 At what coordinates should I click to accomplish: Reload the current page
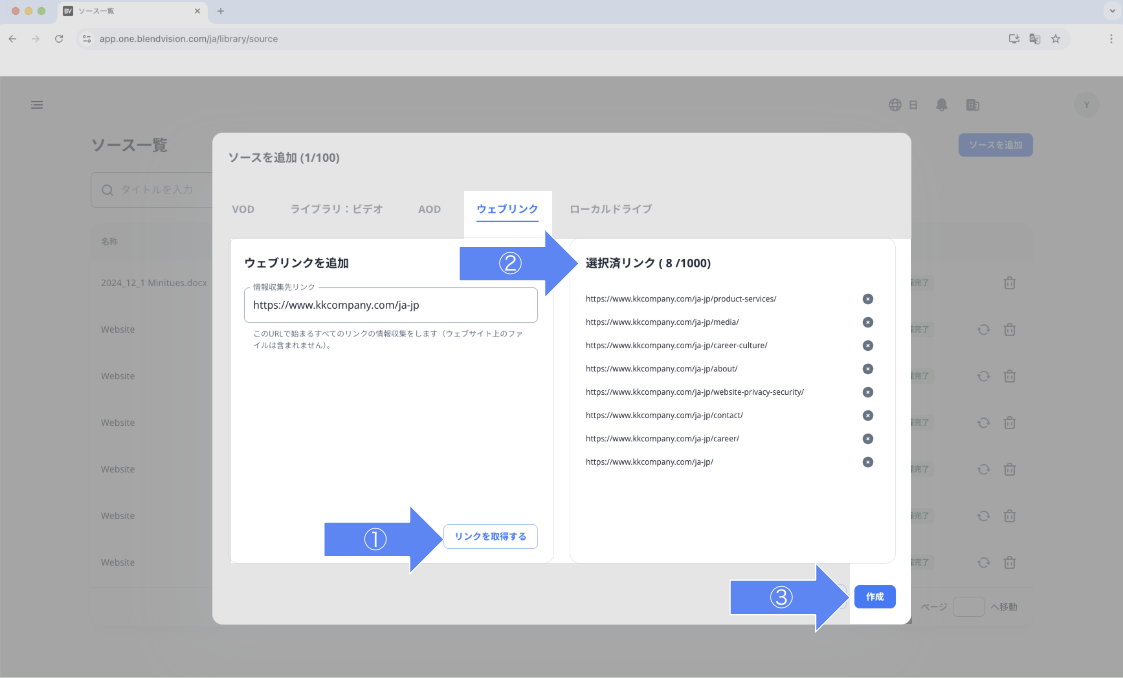click(59, 39)
